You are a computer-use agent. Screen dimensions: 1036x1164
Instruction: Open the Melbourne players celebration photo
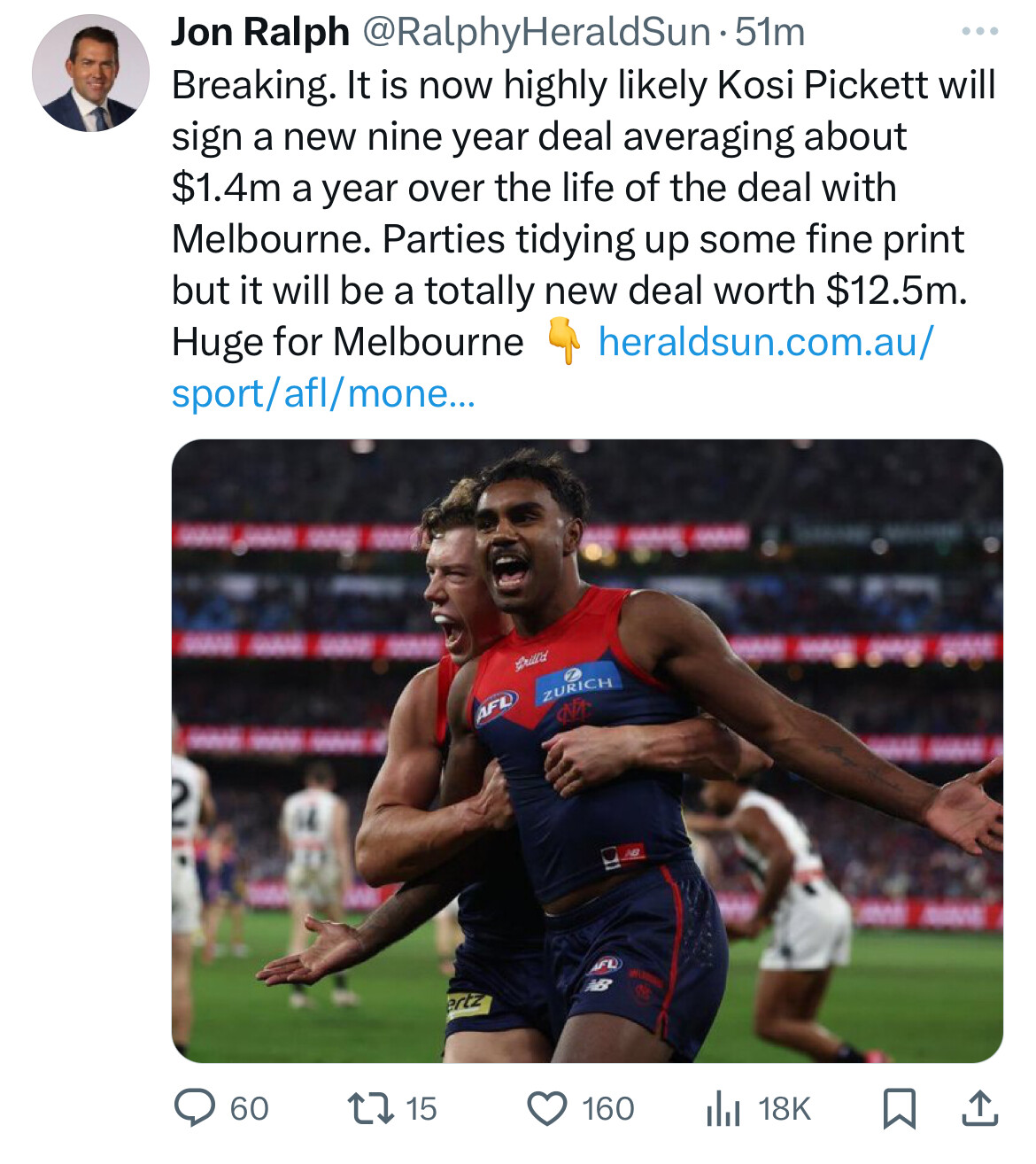point(586,750)
